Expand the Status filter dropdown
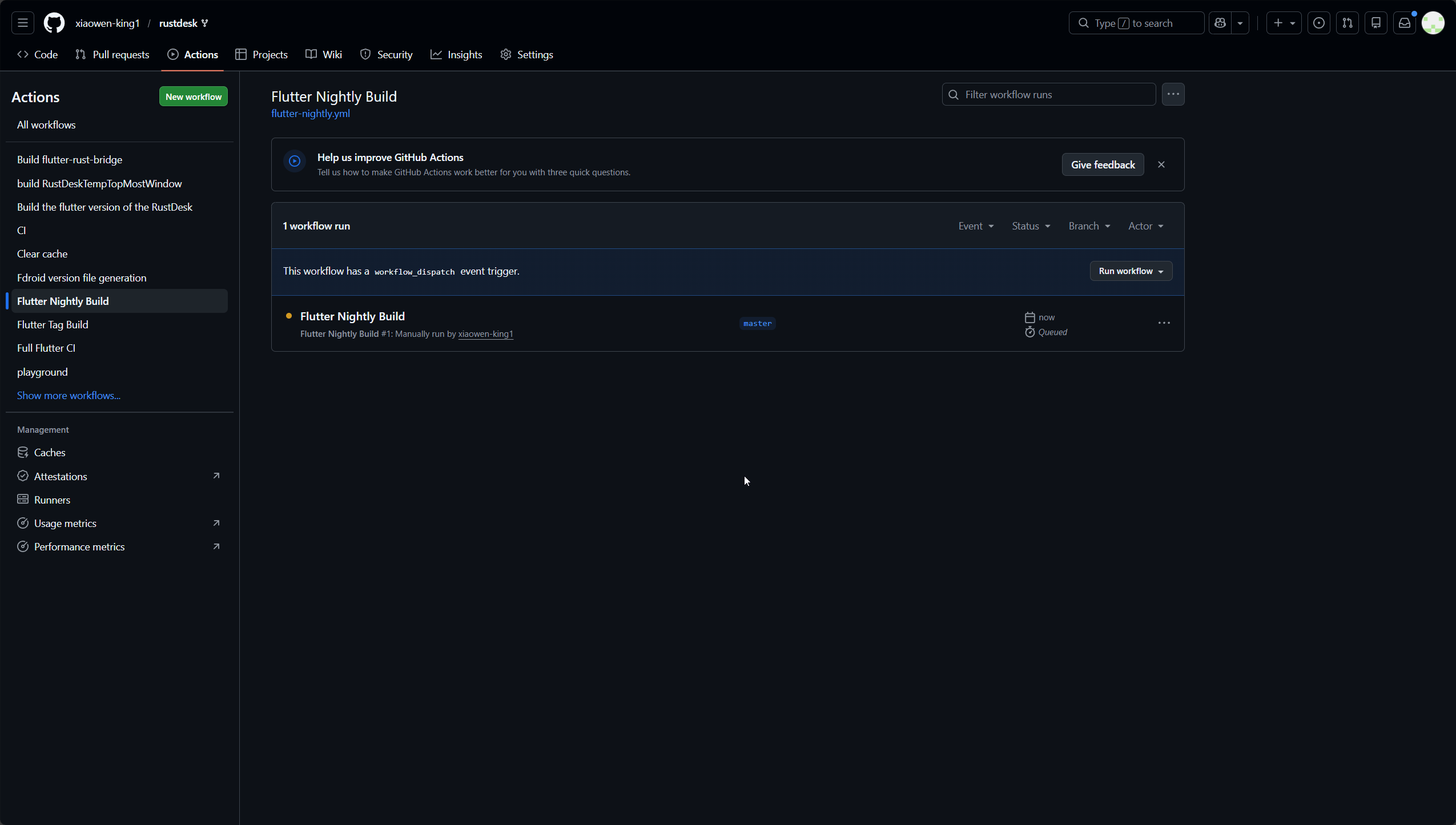The height and width of the screenshot is (825, 1456). [1031, 226]
